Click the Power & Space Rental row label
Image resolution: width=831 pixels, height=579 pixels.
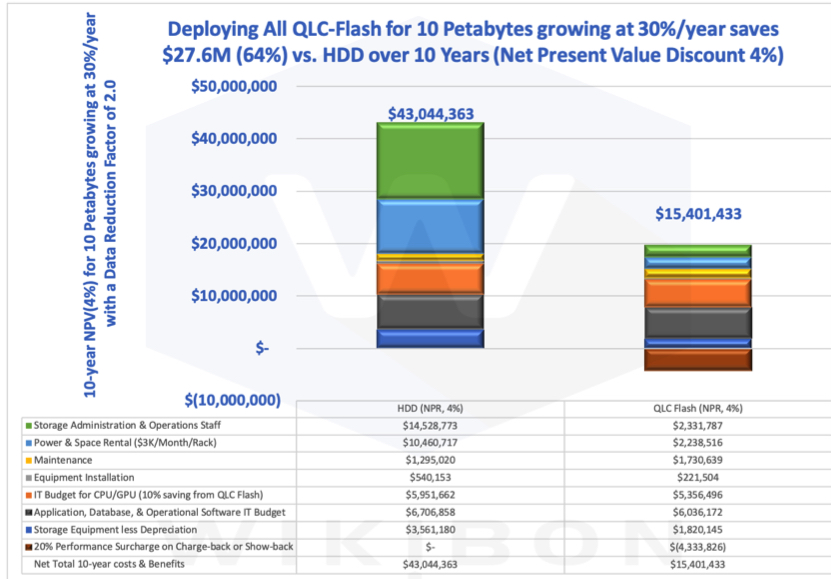click(125, 443)
